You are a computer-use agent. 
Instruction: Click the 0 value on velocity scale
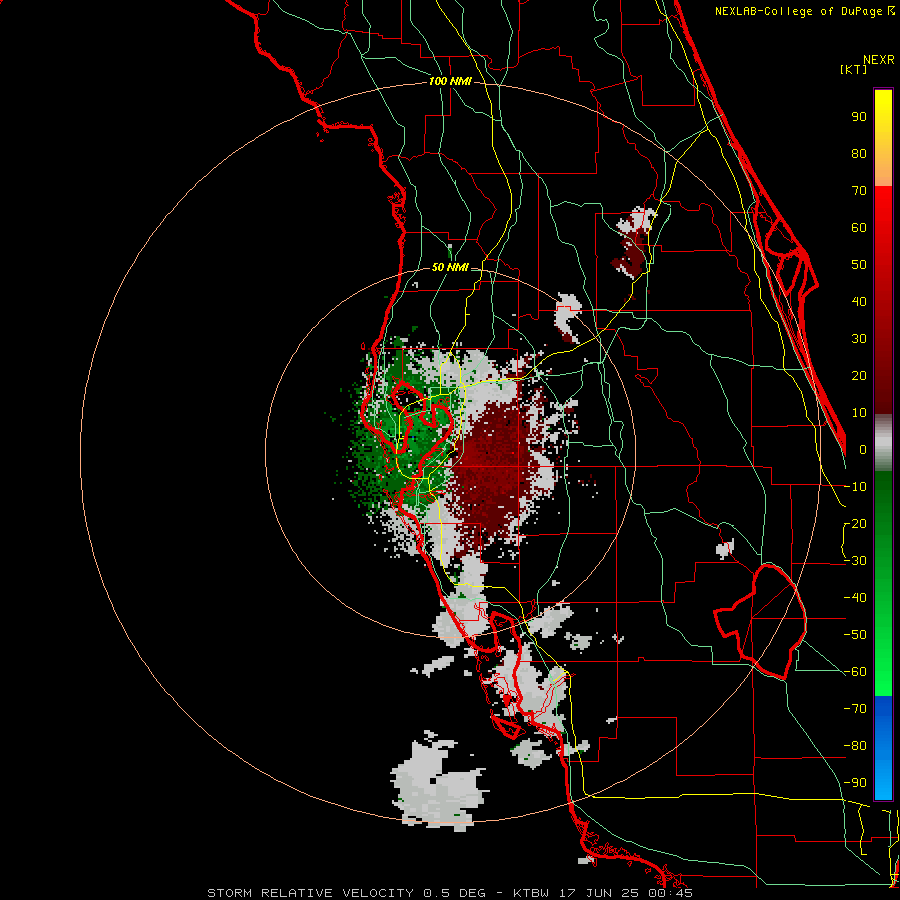pyautogui.click(x=862, y=449)
